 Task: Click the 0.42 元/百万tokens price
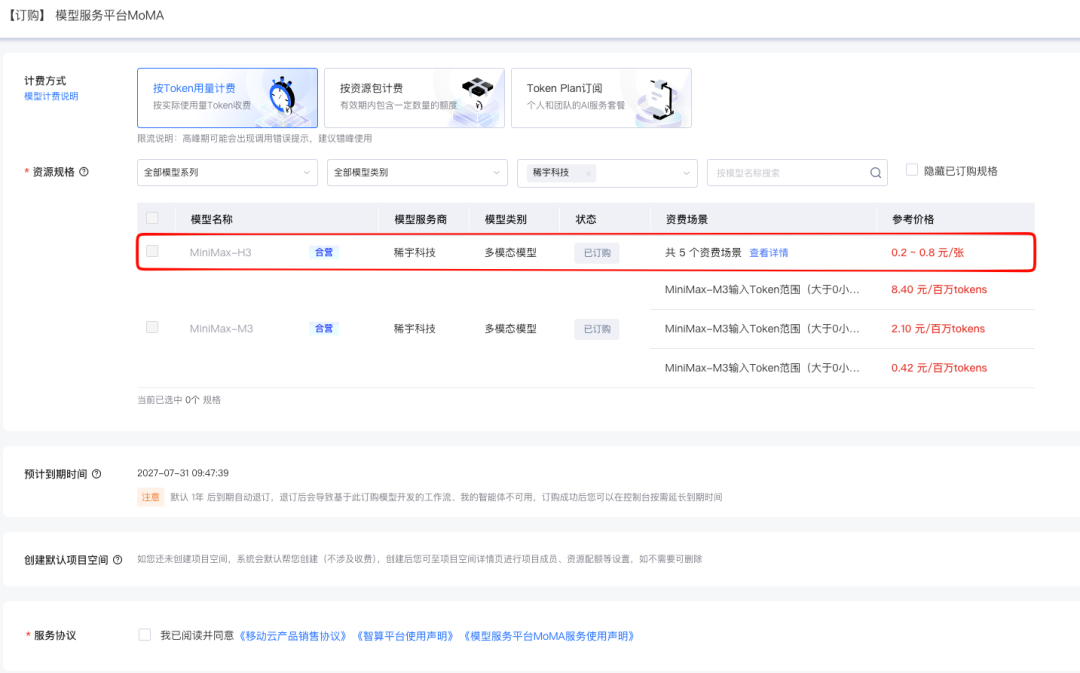pyautogui.click(x=939, y=368)
